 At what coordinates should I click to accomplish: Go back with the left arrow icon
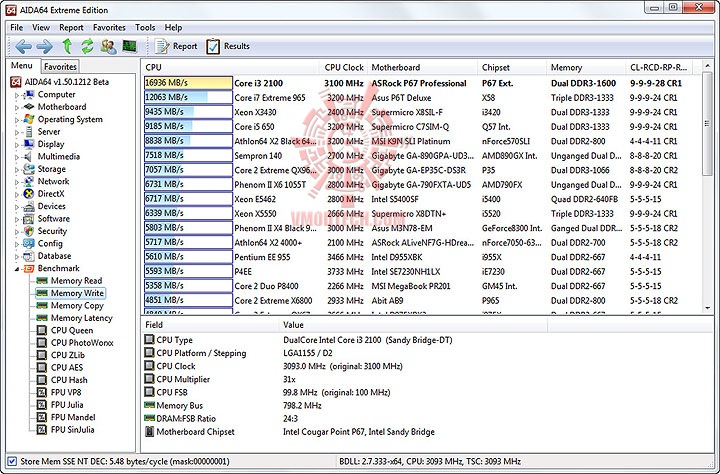(x=23, y=46)
